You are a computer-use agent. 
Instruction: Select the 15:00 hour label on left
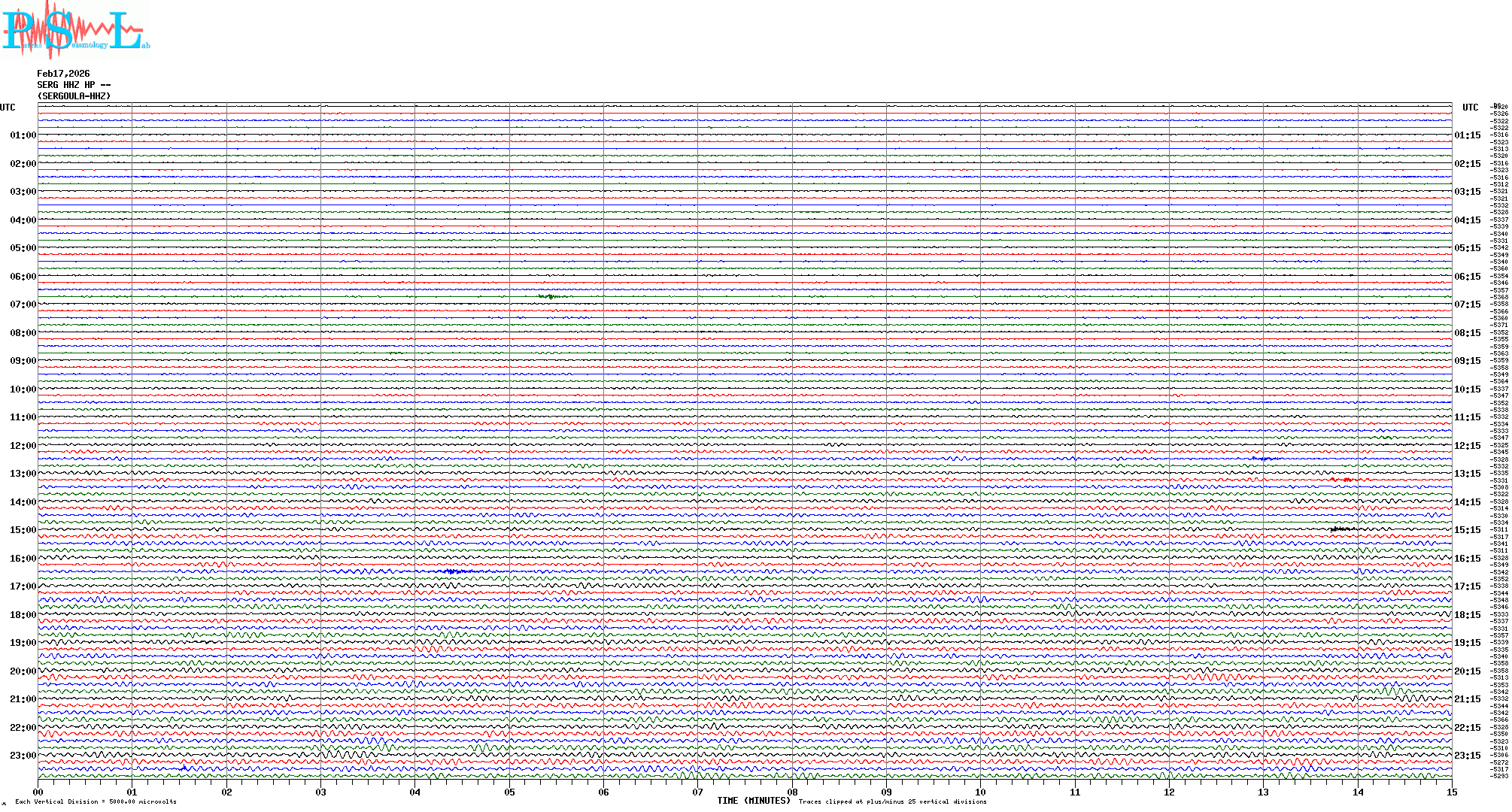(x=23, y=530)
